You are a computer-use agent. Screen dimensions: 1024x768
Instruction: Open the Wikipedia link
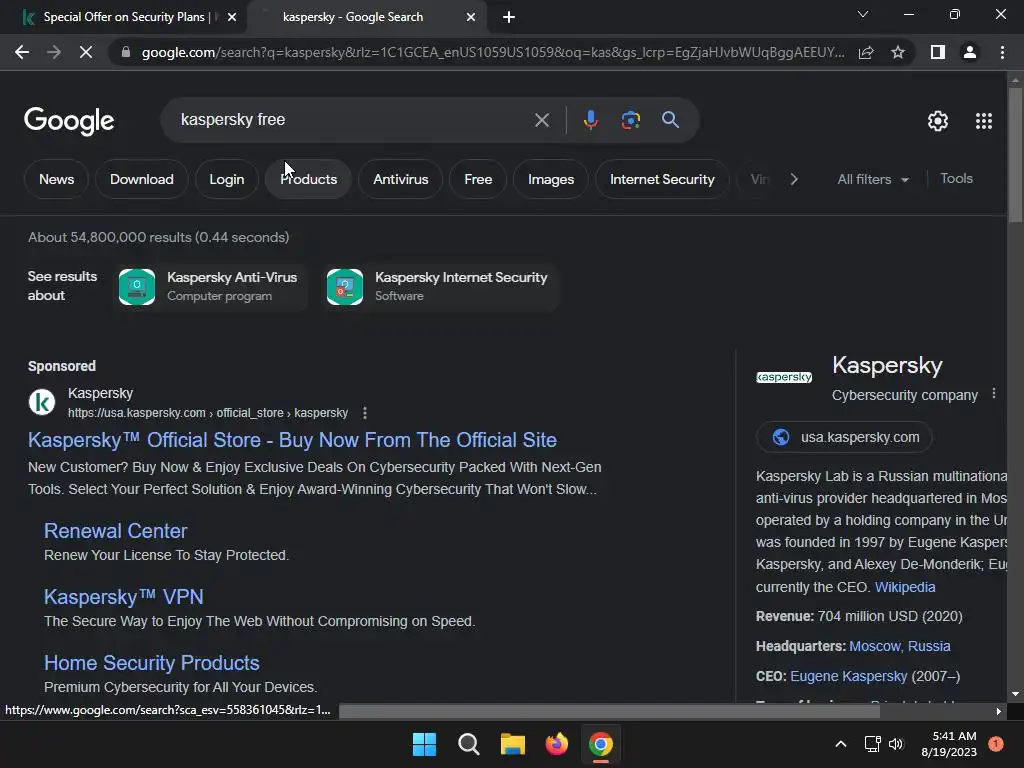(904, 587)
